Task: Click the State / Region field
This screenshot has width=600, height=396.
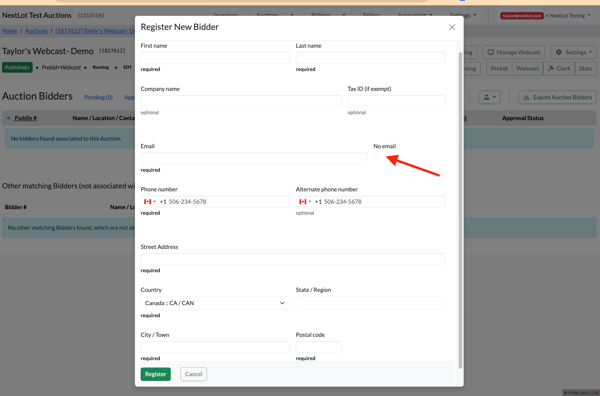Action: [x=370, y=303]
